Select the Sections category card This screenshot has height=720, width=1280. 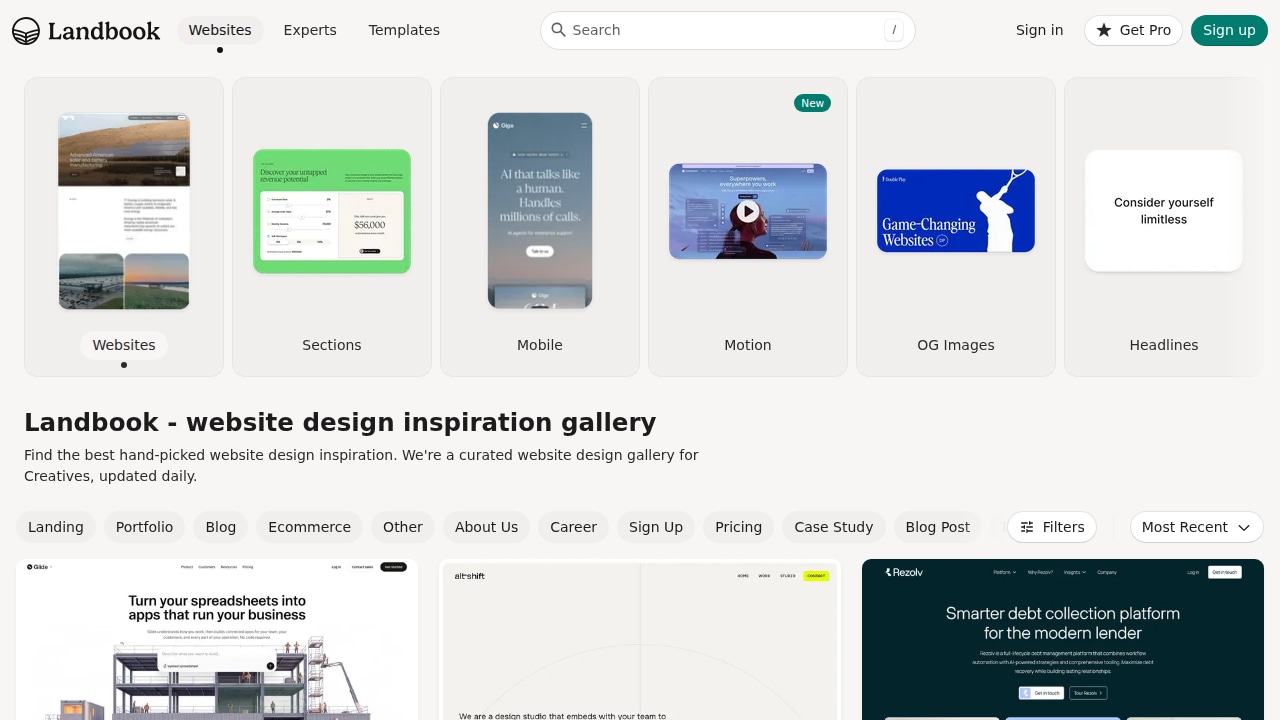(x=332, y=227)
